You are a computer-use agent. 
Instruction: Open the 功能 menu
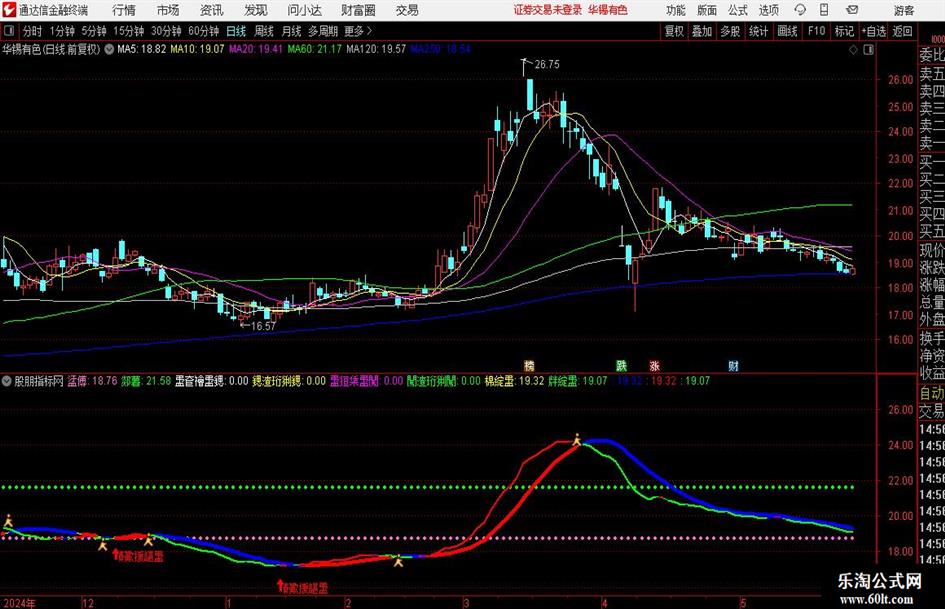coord(676,10)
